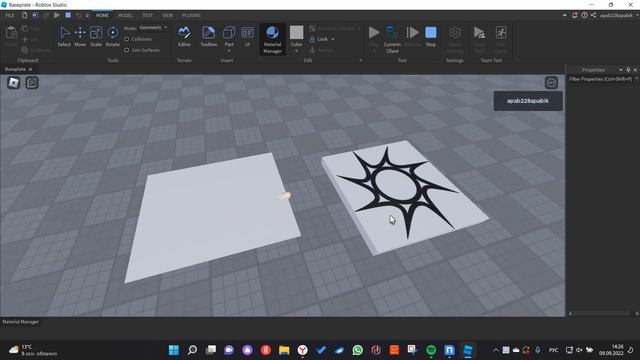Activate the Move tool
The image size is (640, 360).
80,36
